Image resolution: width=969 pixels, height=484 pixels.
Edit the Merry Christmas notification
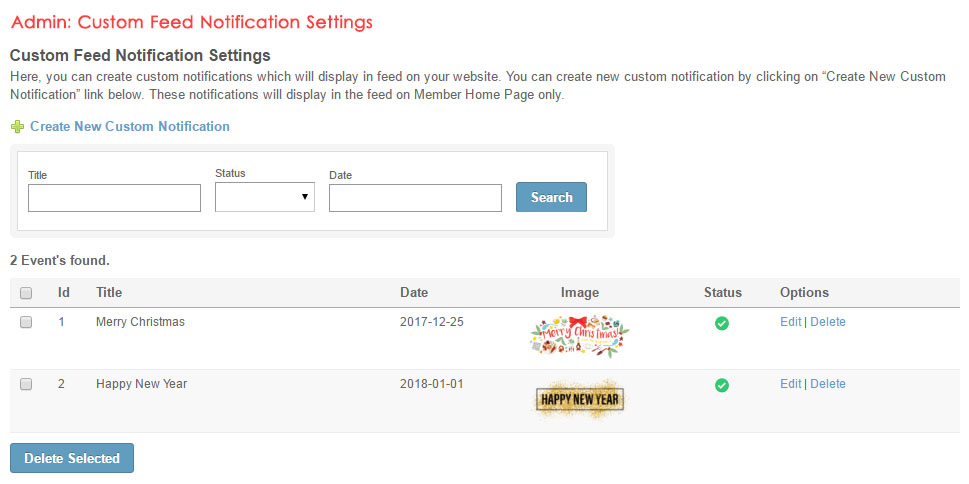(790, 322)
